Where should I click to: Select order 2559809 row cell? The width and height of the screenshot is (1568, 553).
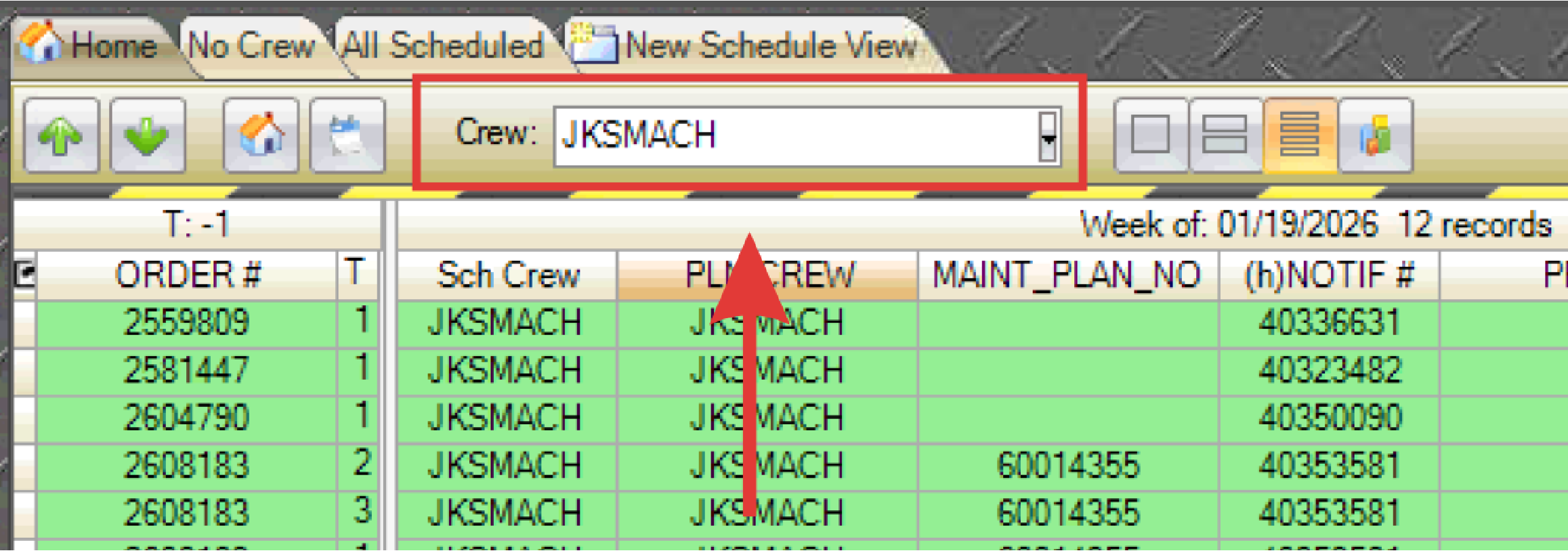click(186, 322)
